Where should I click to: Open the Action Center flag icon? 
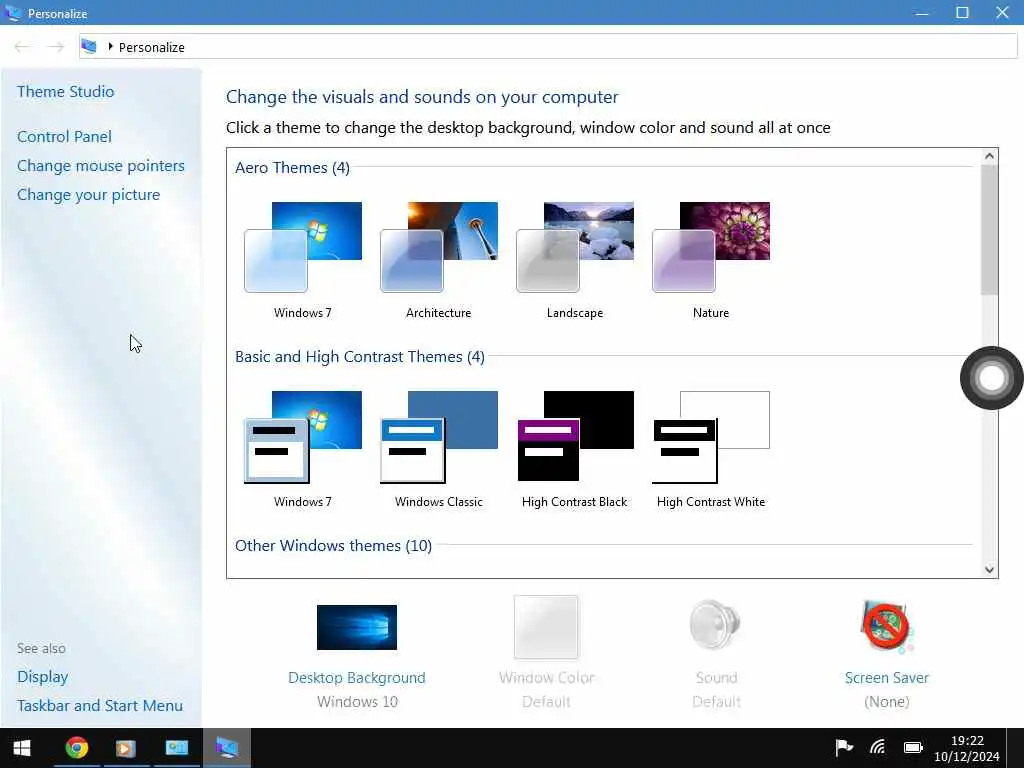[x=844, y=747]
